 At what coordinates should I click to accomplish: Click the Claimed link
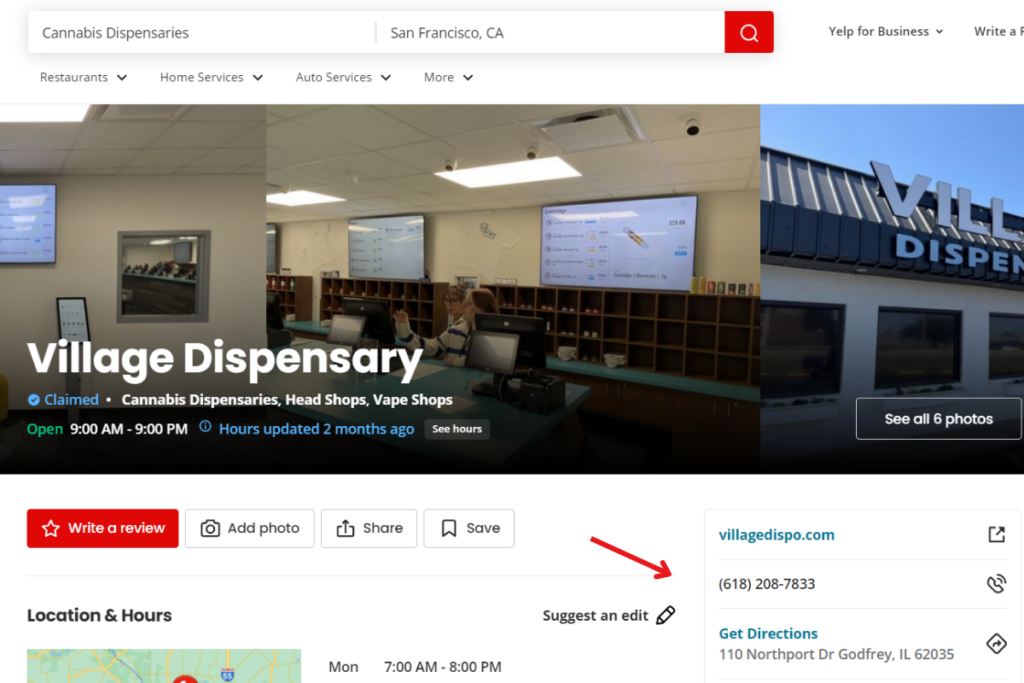point(71,400)
